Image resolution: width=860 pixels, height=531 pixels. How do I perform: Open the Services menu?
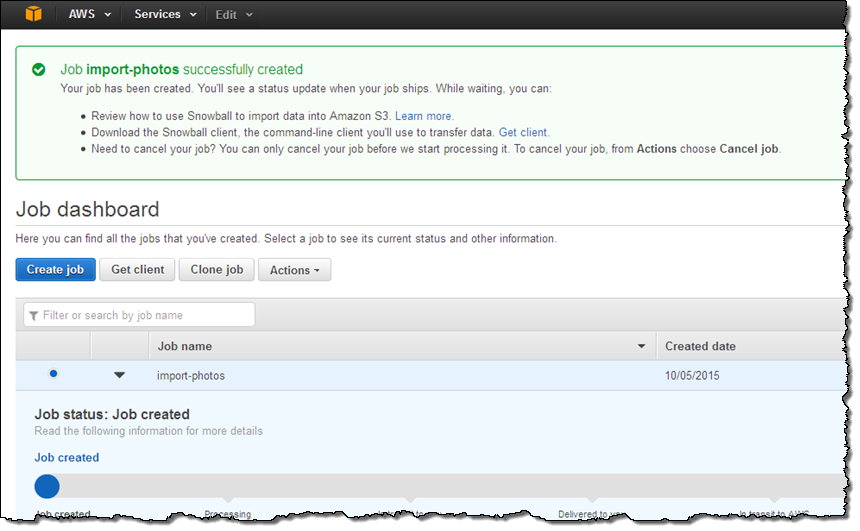(165, 14)
